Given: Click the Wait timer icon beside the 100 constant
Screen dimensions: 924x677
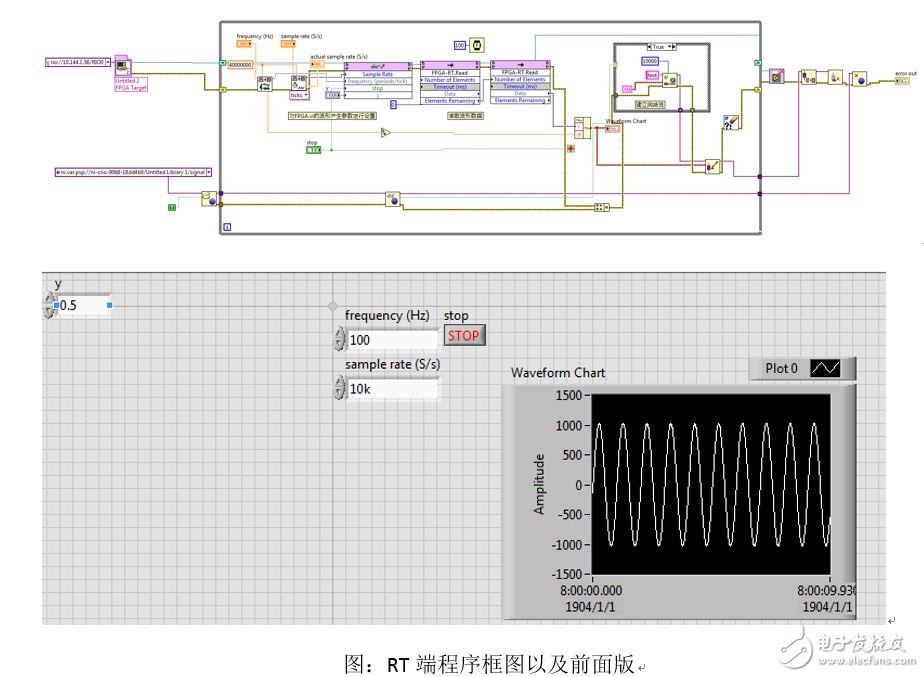Looking at the screenshot, I should 476,44.
